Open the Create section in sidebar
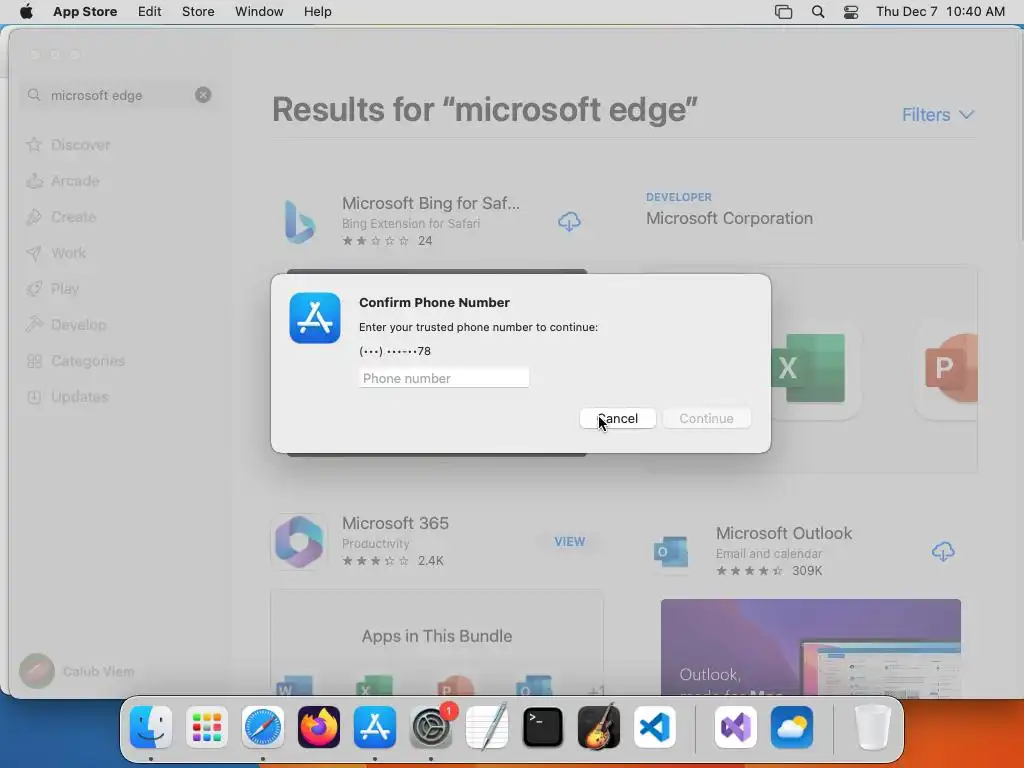Image resolution: width=1024 pixels, height=768 pixels. [61, 217]
